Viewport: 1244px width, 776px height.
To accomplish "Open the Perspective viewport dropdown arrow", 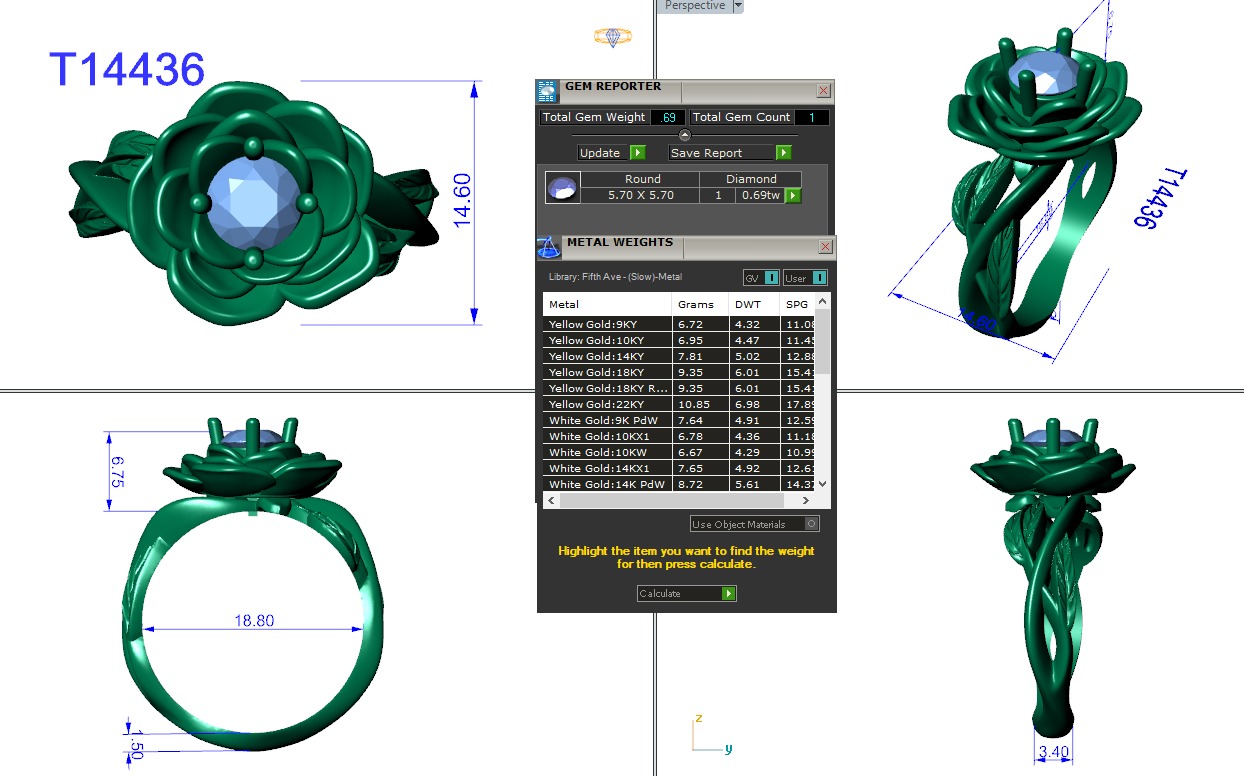I will pyautogui.click(x=738, y=6).
